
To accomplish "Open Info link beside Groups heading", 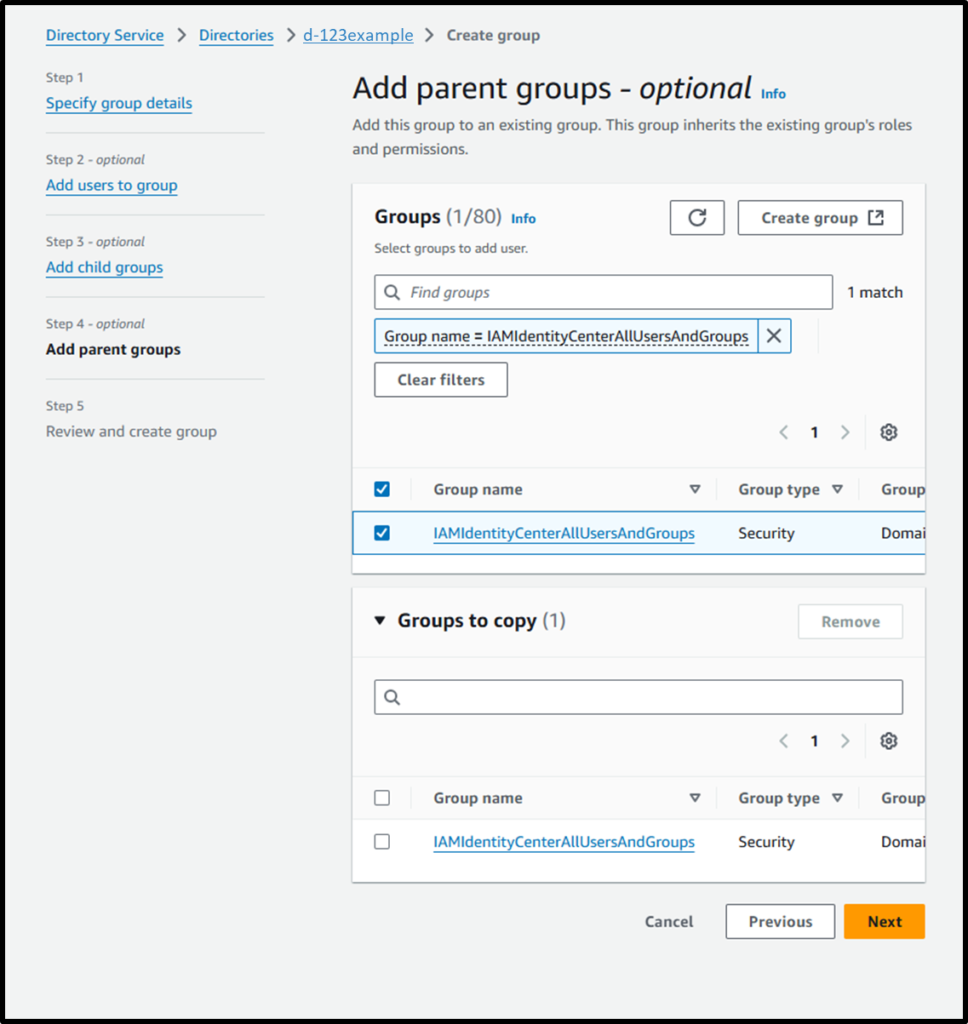I will point(523,219).
